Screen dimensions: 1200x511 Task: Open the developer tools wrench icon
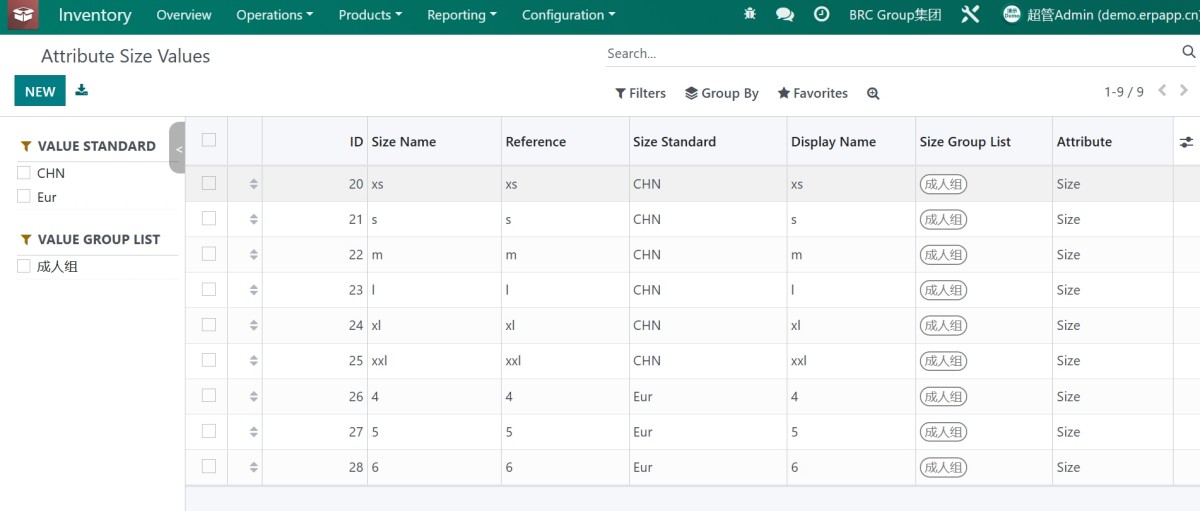970,15
